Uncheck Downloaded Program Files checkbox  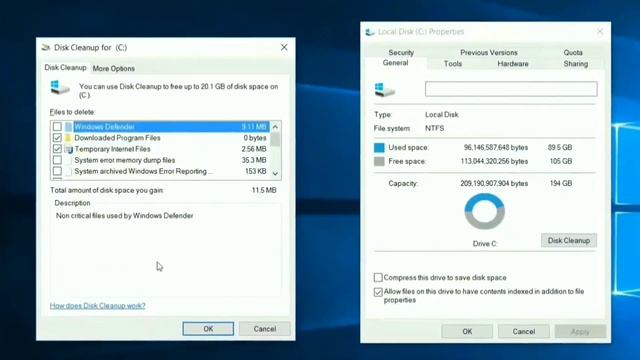(x=57, y=138)
